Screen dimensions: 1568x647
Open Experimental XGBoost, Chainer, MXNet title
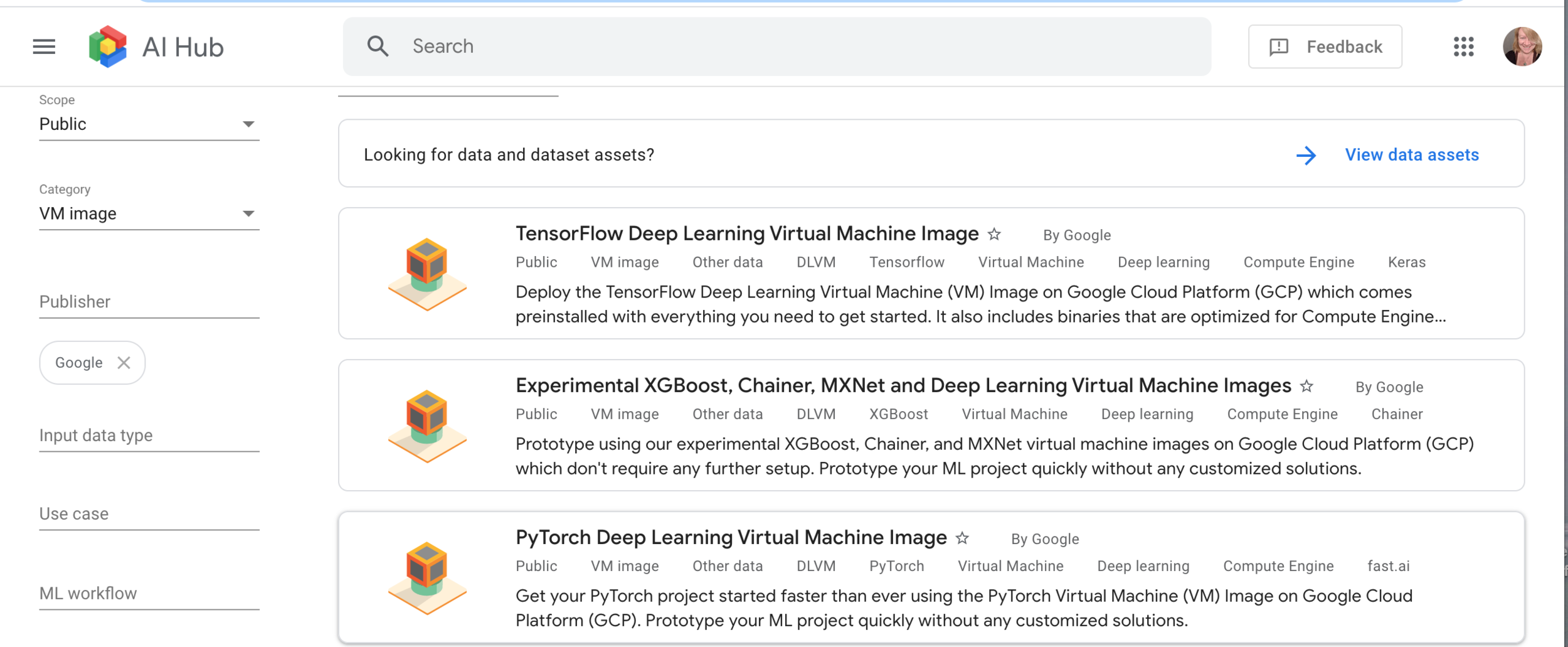(x=903, y=385)
